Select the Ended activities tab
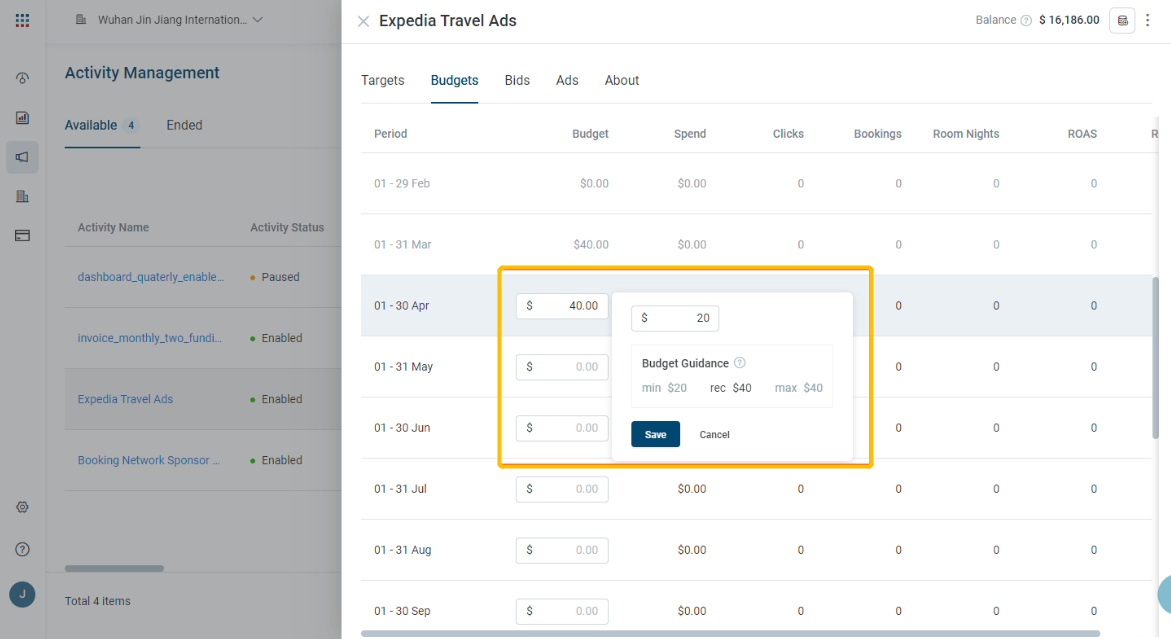The image size is (1171, 639). [184, 125]
